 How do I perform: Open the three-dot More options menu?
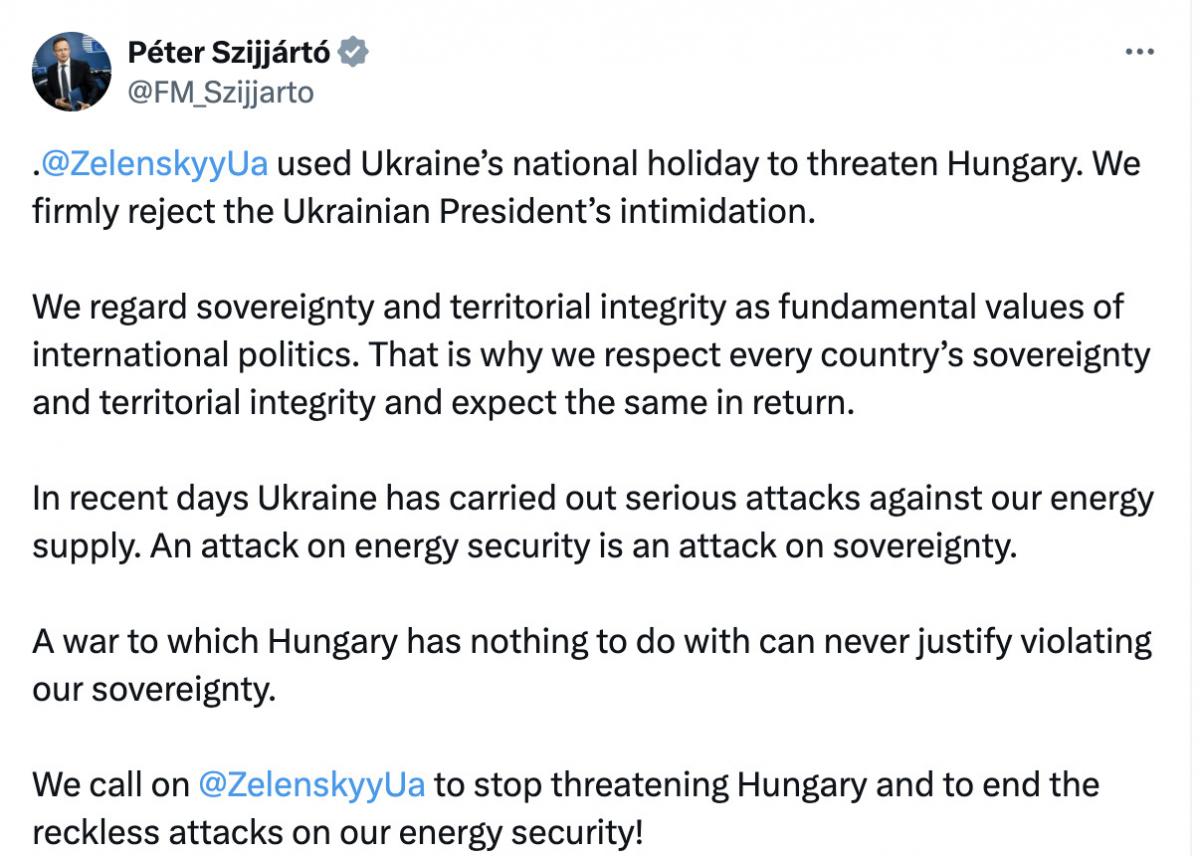1141,51
